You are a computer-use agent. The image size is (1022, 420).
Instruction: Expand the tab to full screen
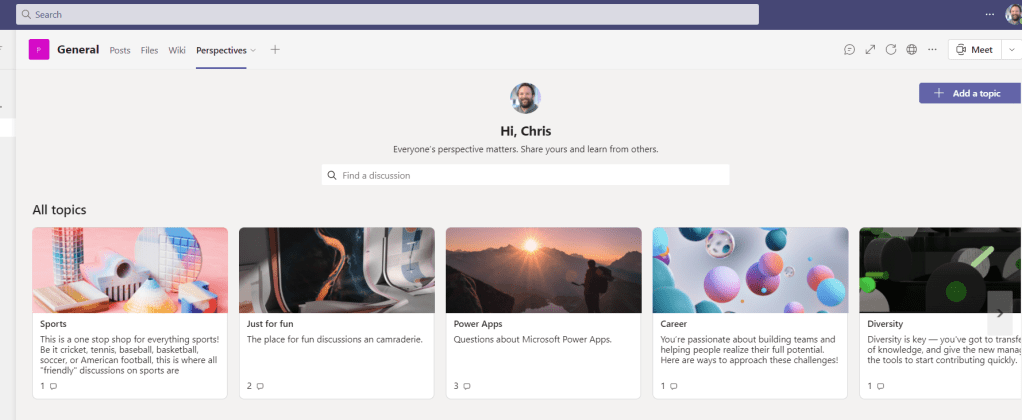[x=870, y=50]
